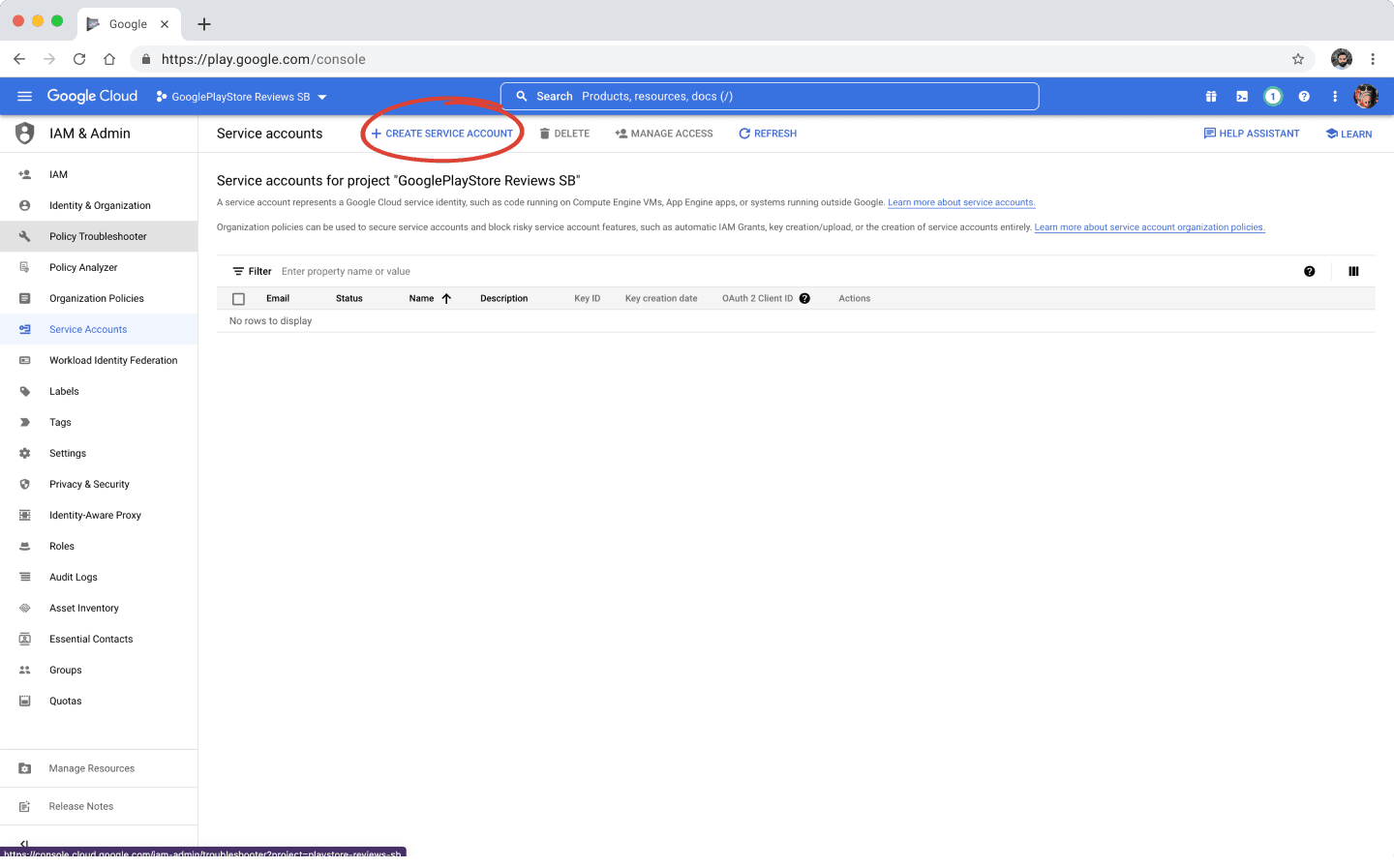Viewport: 1394px width, 868px height.
Task: Open the notifications badge showing 1
Action: tap(1273, 96)
